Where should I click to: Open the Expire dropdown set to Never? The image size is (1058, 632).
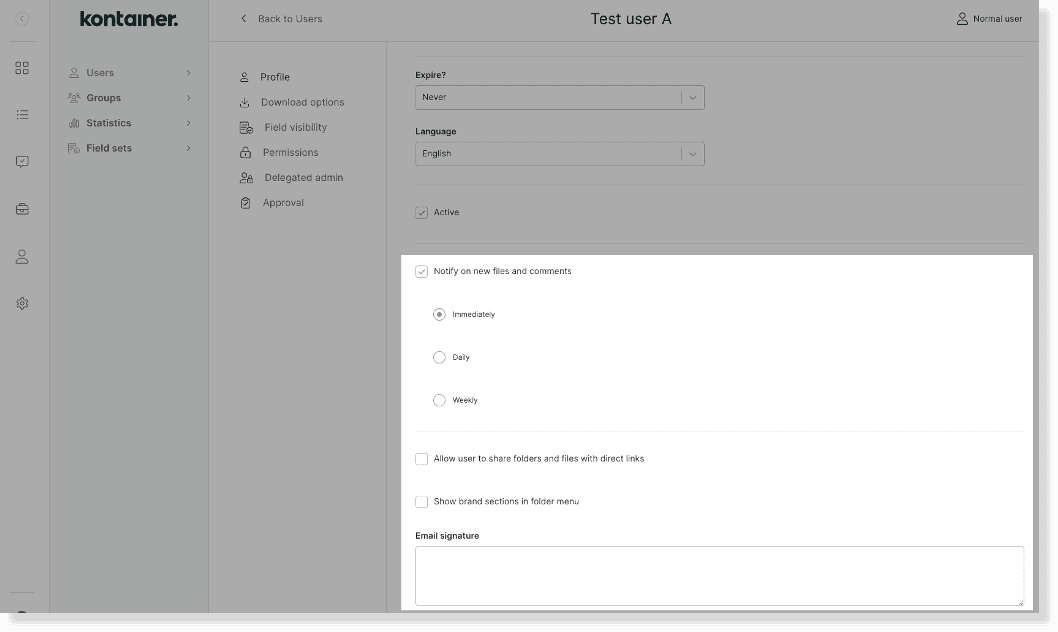pyautogui.click(x=559, y=97)
